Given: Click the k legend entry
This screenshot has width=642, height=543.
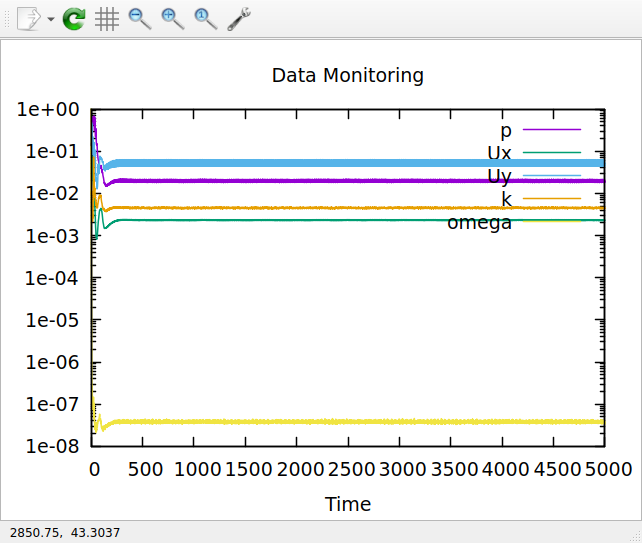Looking at the screenshot, I should click(506, 199).
